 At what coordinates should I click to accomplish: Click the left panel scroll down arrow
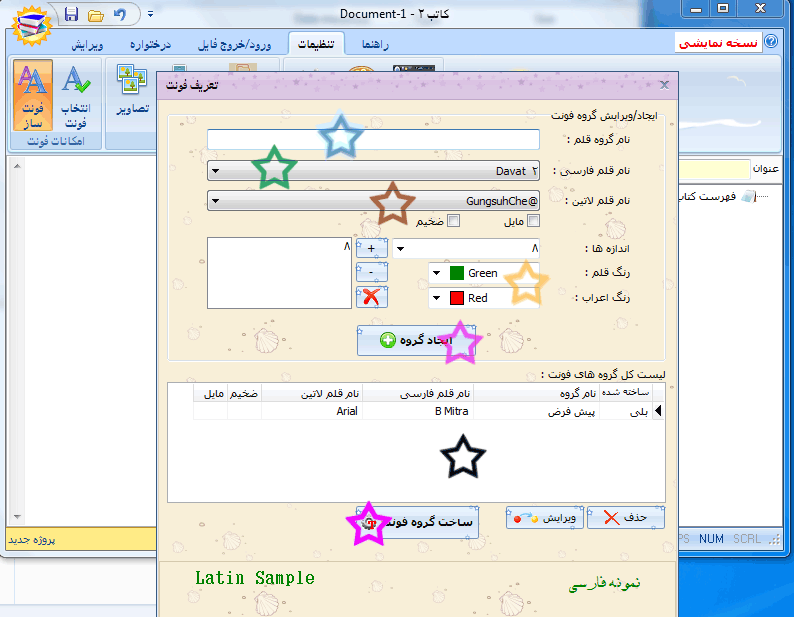pyautogui.click(x=17, y=517)
